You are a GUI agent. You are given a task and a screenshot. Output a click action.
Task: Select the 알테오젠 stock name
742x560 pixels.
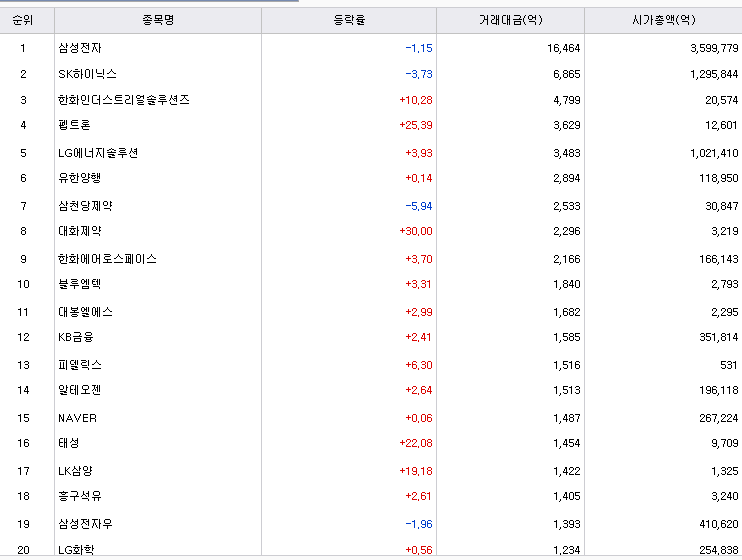click(80, 390)
